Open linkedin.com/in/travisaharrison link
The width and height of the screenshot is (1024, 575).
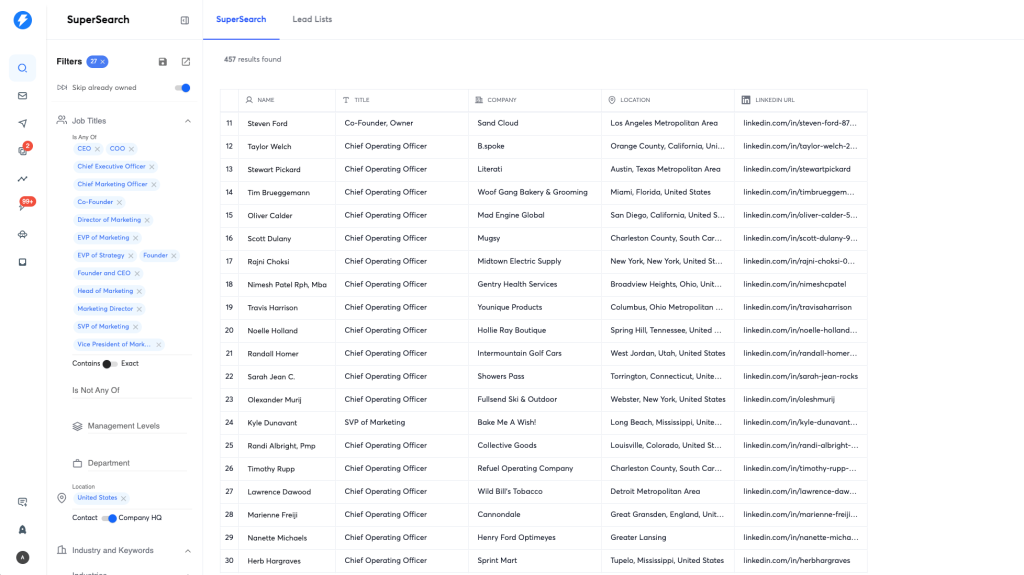click(797, 307)
